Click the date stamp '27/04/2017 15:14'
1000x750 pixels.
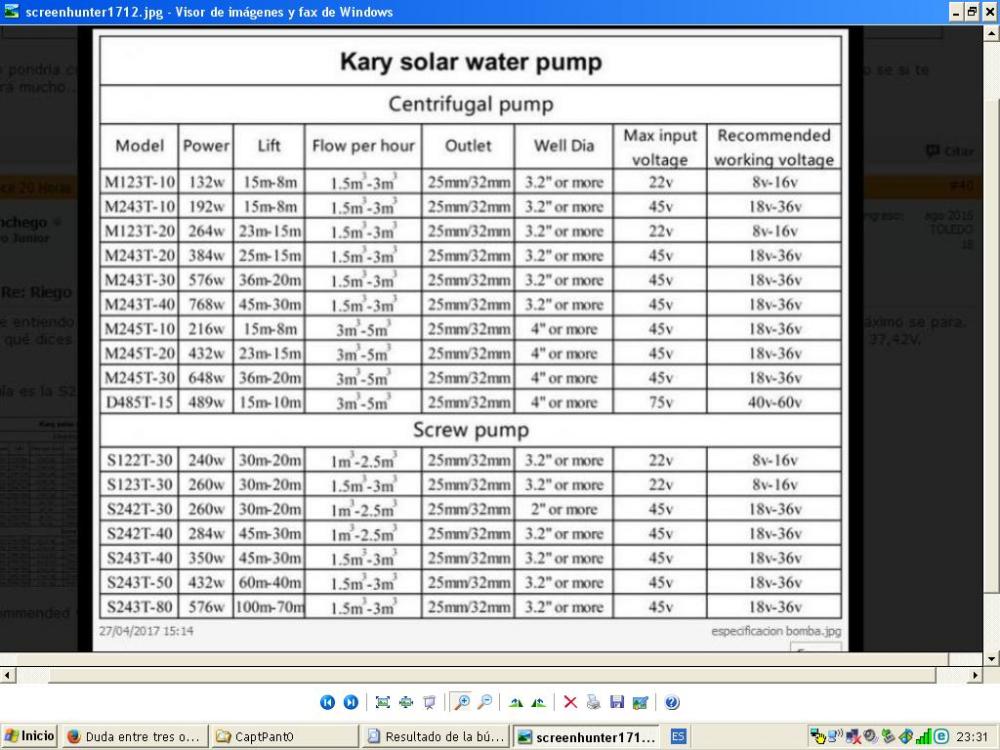[146, 631]
